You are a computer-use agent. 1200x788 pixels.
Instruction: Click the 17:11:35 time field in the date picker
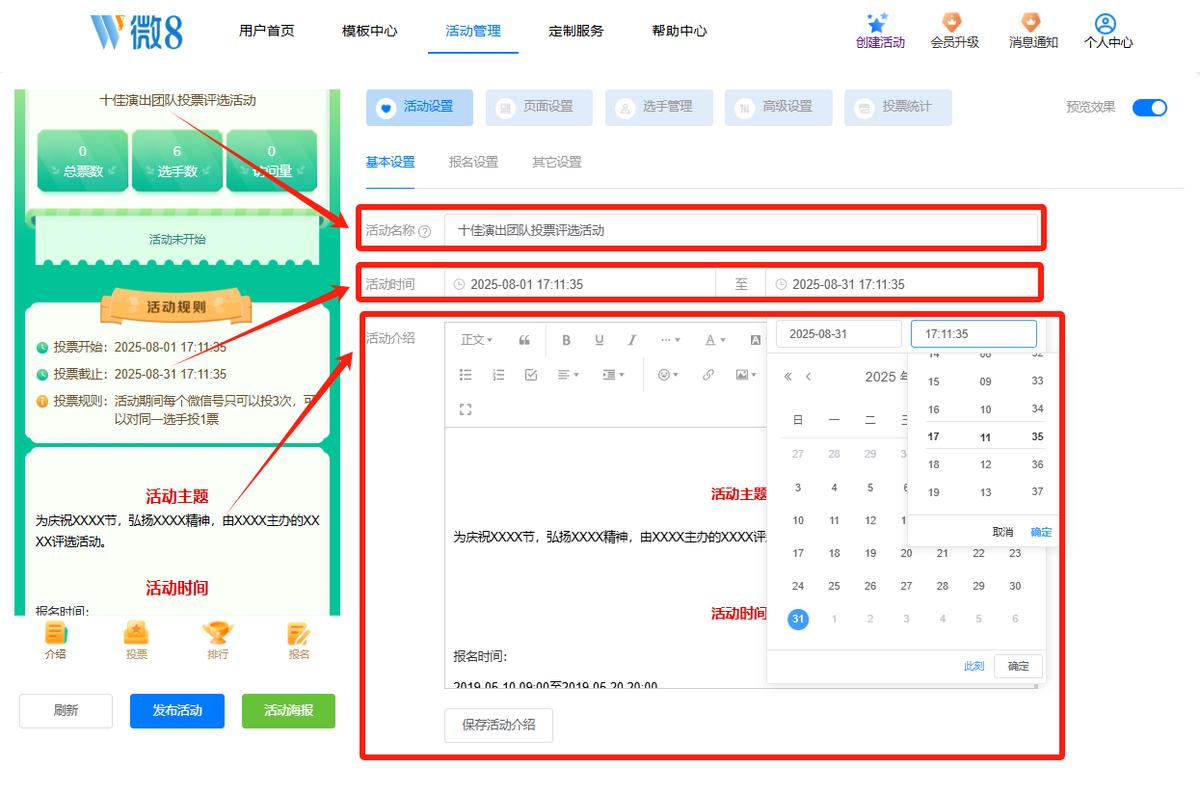pos(974,334)
